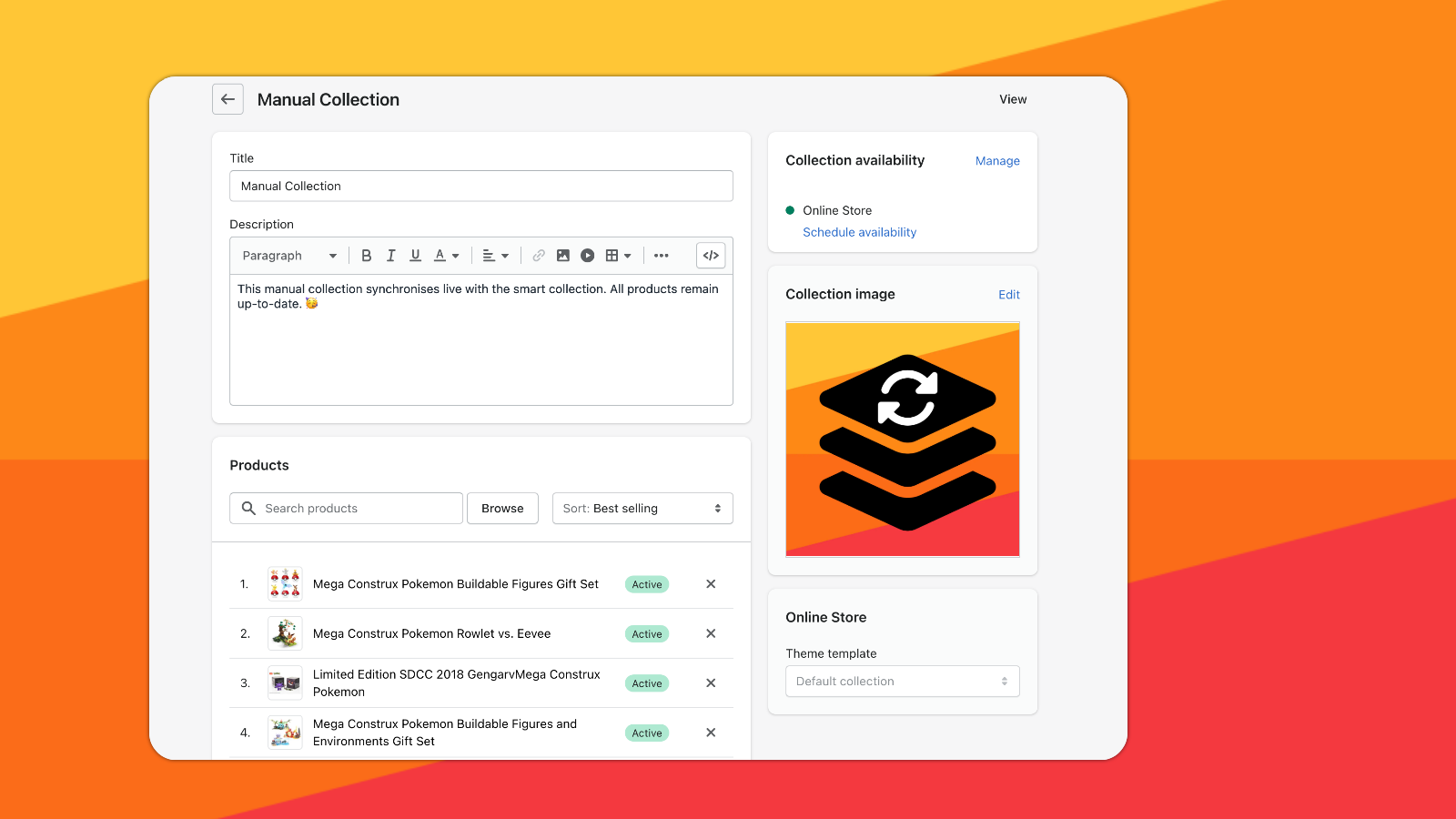
Task: Open the collection image thumbnail
Action: pos(903,440)
